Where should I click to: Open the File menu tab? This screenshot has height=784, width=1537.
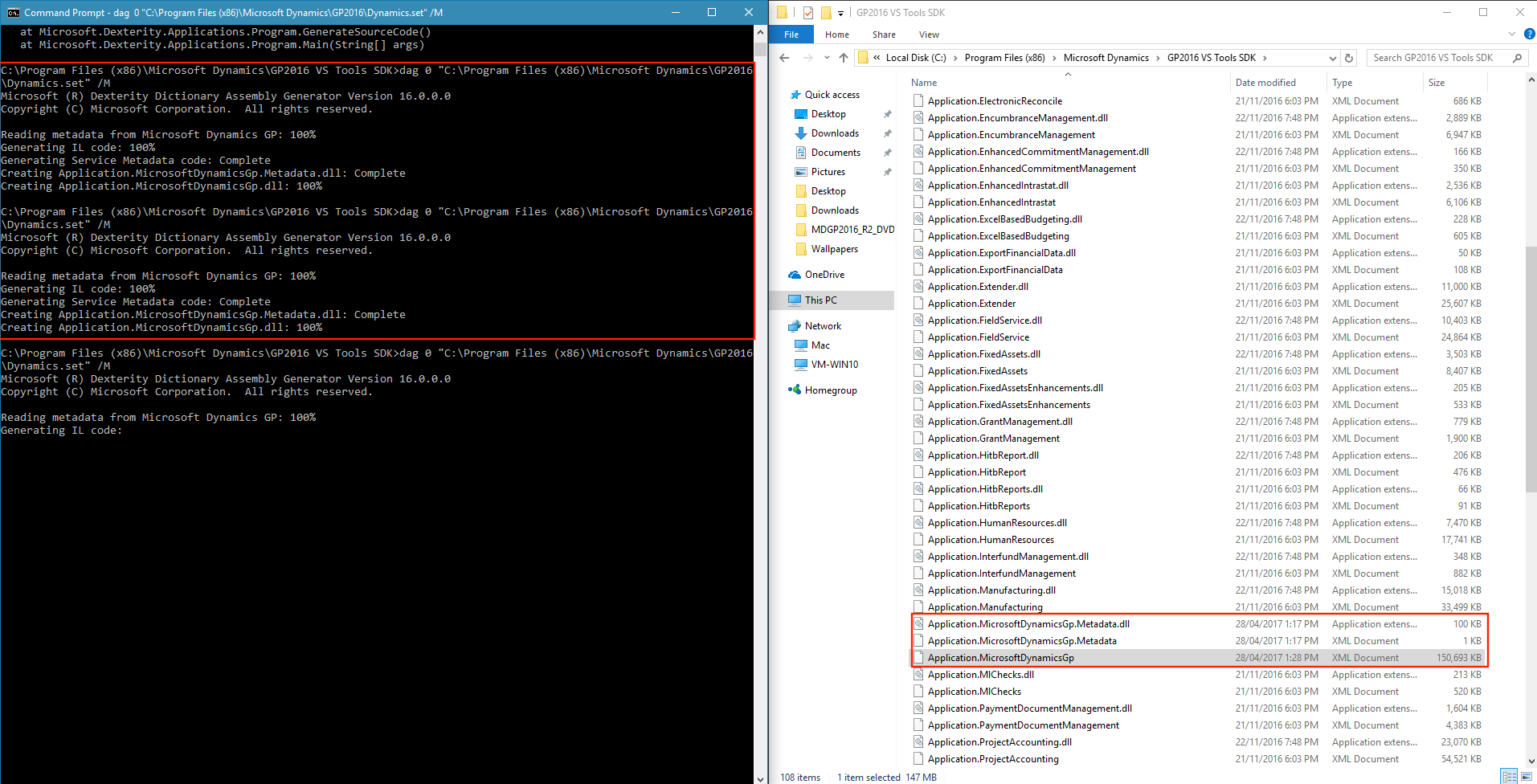791,35
